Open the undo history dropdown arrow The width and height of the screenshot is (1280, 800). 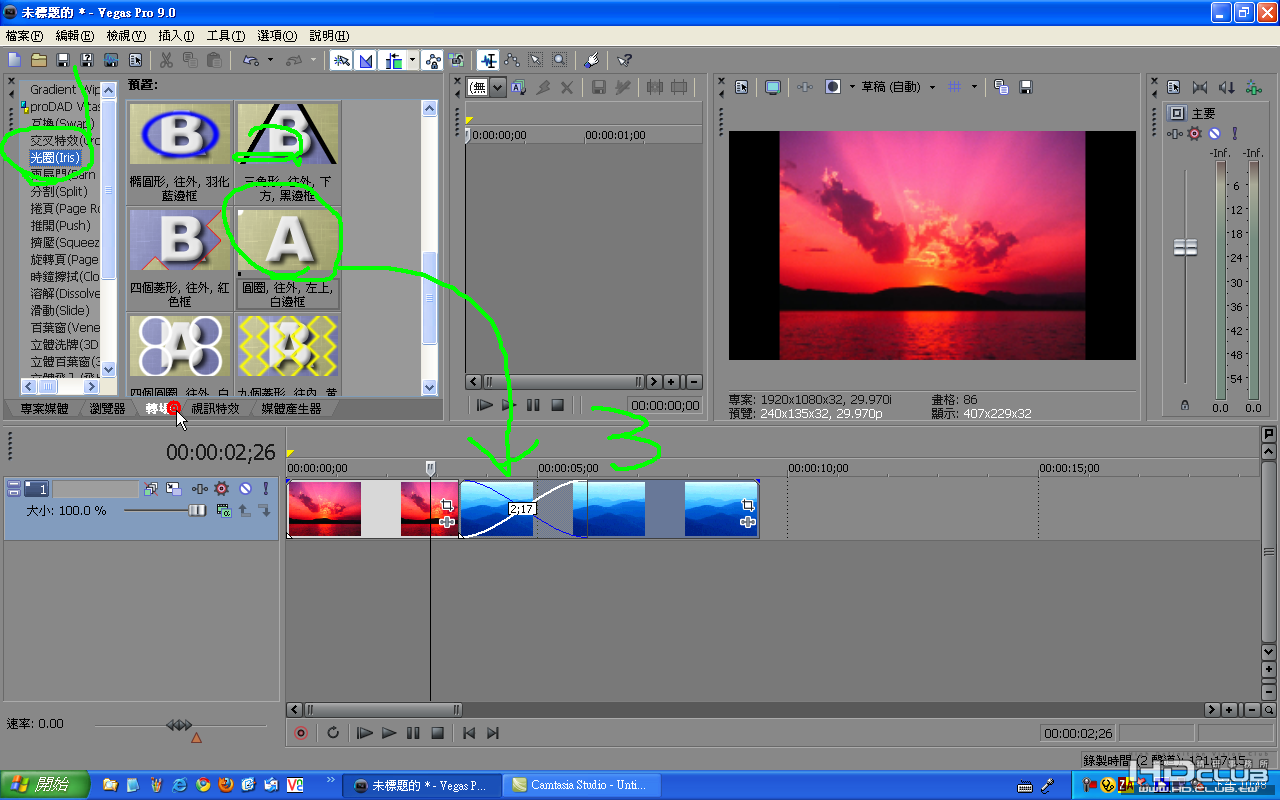[270, 61]
